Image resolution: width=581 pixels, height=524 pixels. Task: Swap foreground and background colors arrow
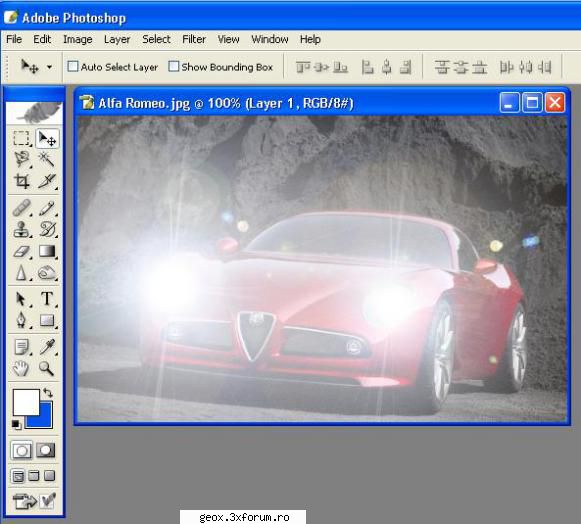point(48,392)
